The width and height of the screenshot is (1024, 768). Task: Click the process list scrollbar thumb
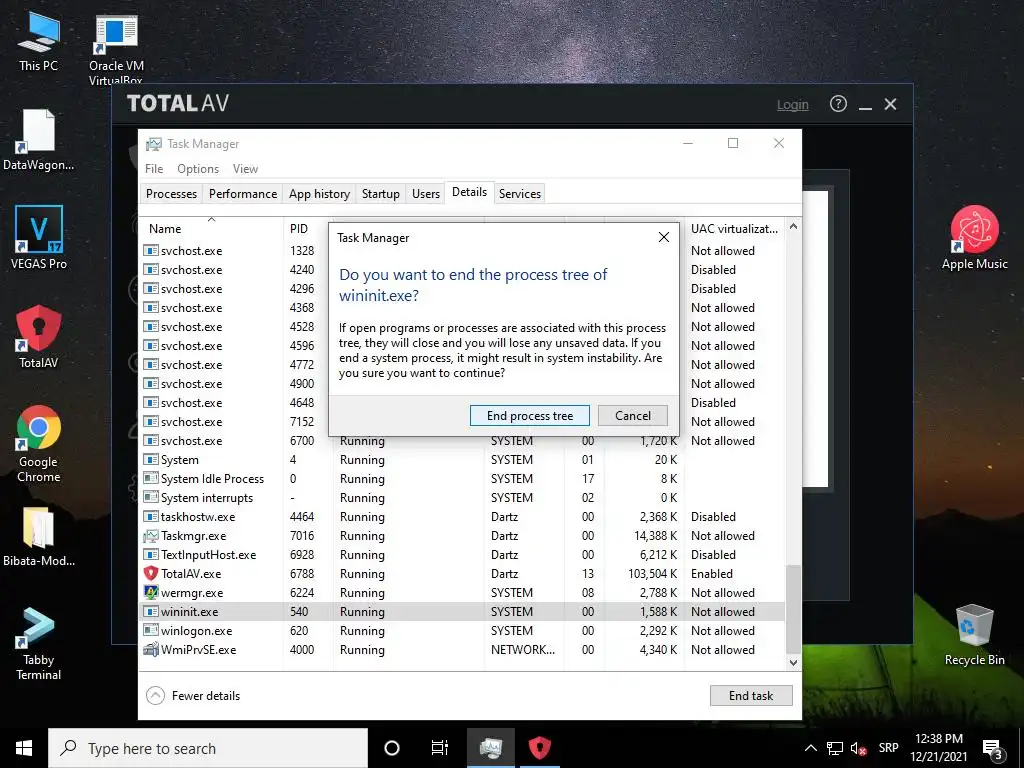point(793,609)
